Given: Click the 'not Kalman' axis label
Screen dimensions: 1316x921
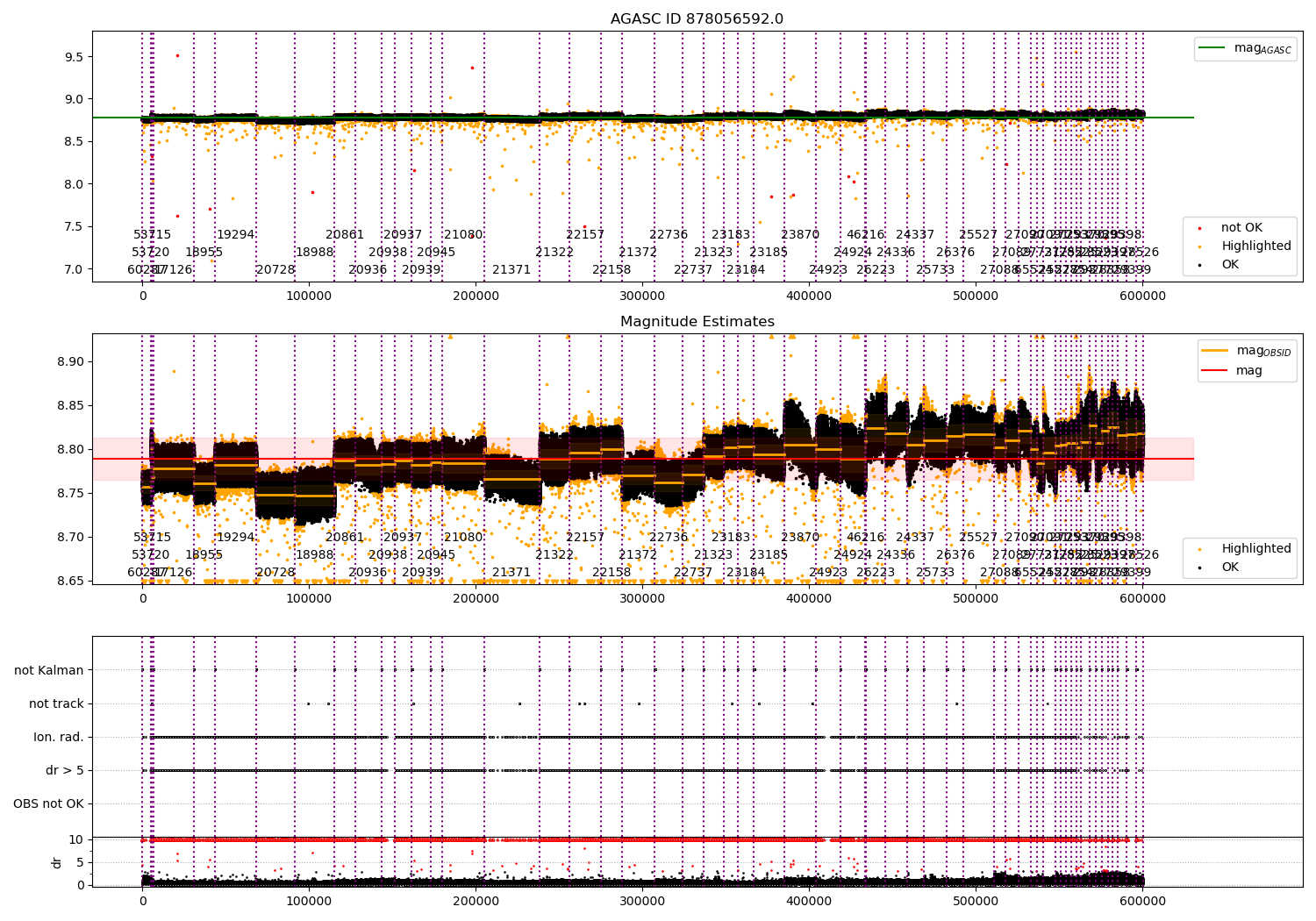Looking at the screenshot, I should (49, 671).
